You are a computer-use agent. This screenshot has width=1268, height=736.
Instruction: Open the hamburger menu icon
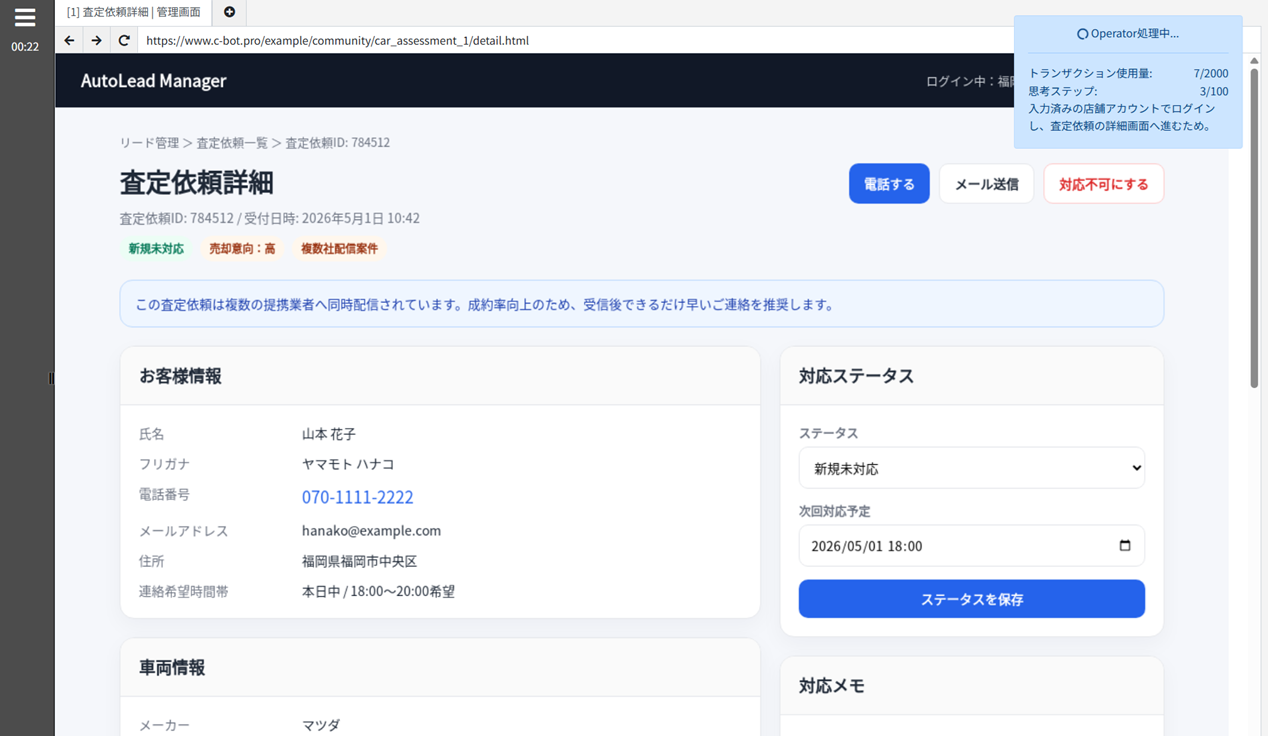[25, 17]
